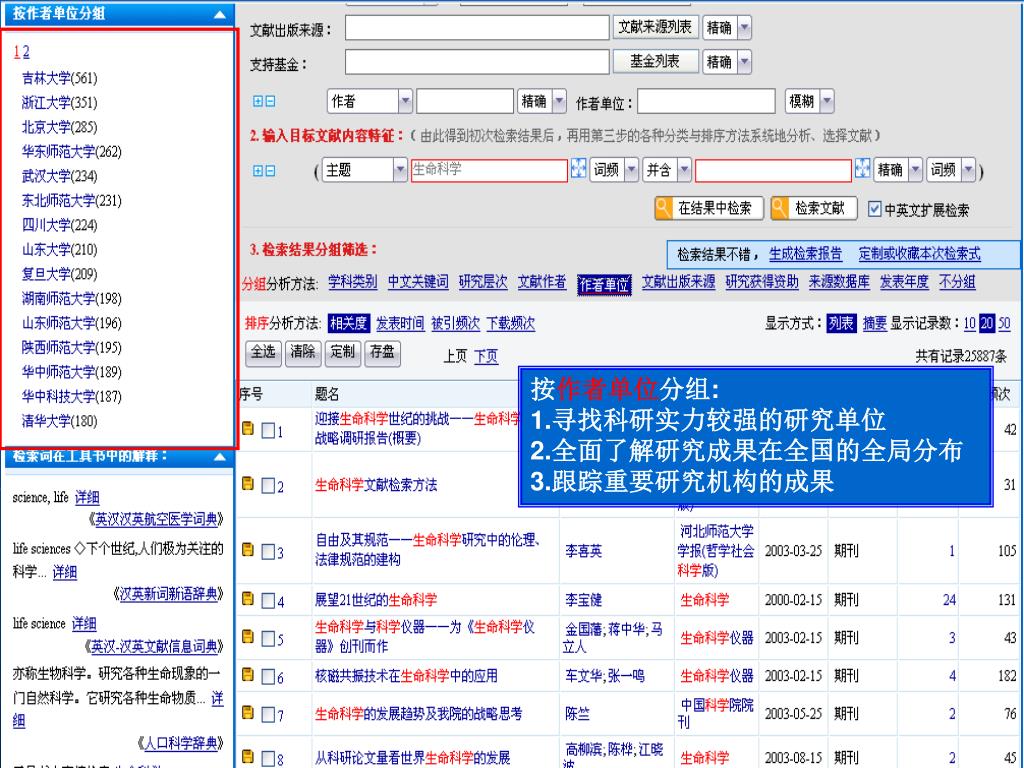
Task: Collapse the 检索词在工具书中的解释 panel
Action: (x=220, y=457)
